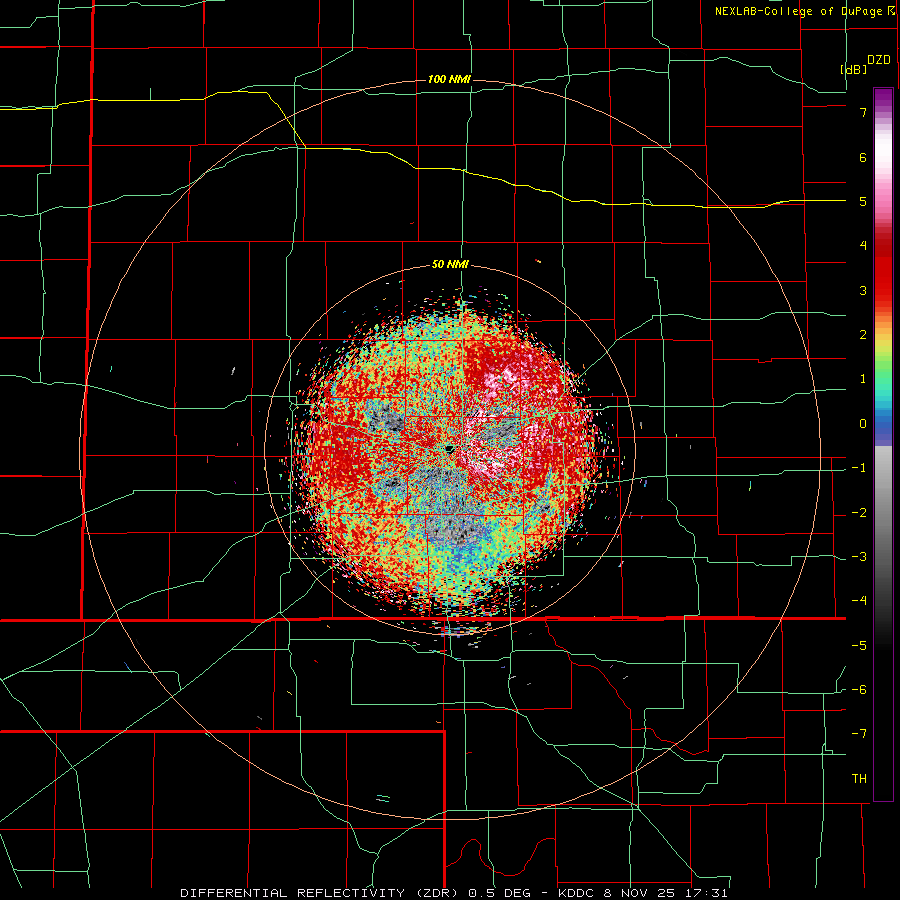Click the ZDR colorbar legend
The height and width of the screenshot is (900, 900).
coord(883,444)
